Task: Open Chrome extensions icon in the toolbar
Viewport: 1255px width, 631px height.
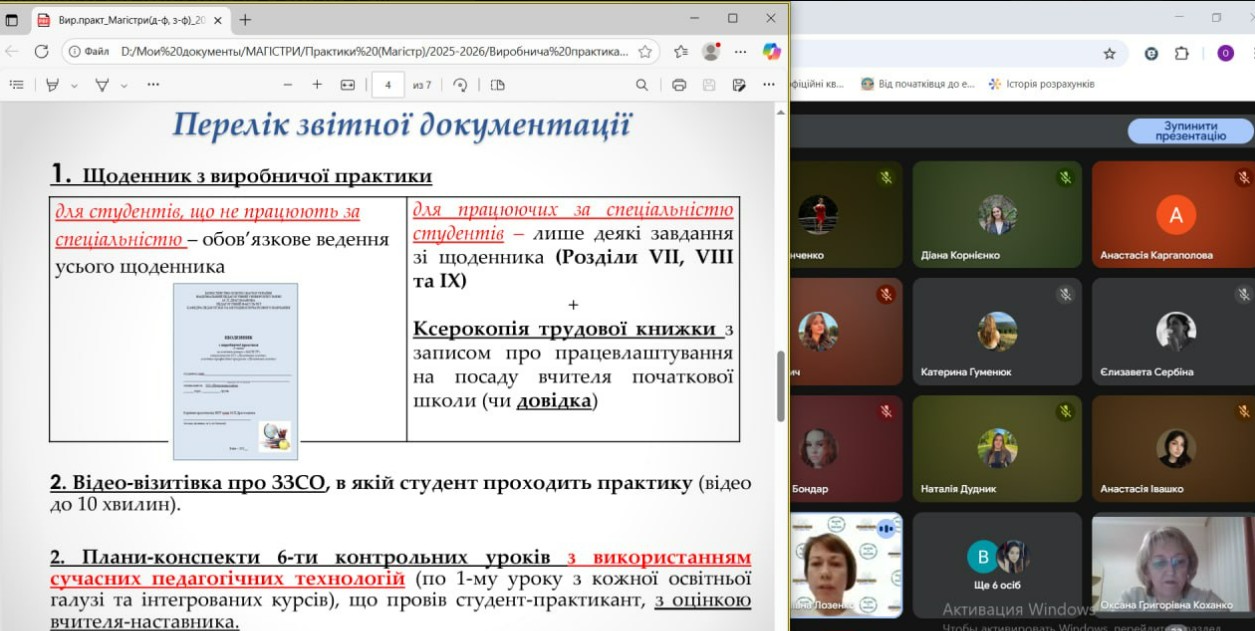Action: [x=1182, y=54]
